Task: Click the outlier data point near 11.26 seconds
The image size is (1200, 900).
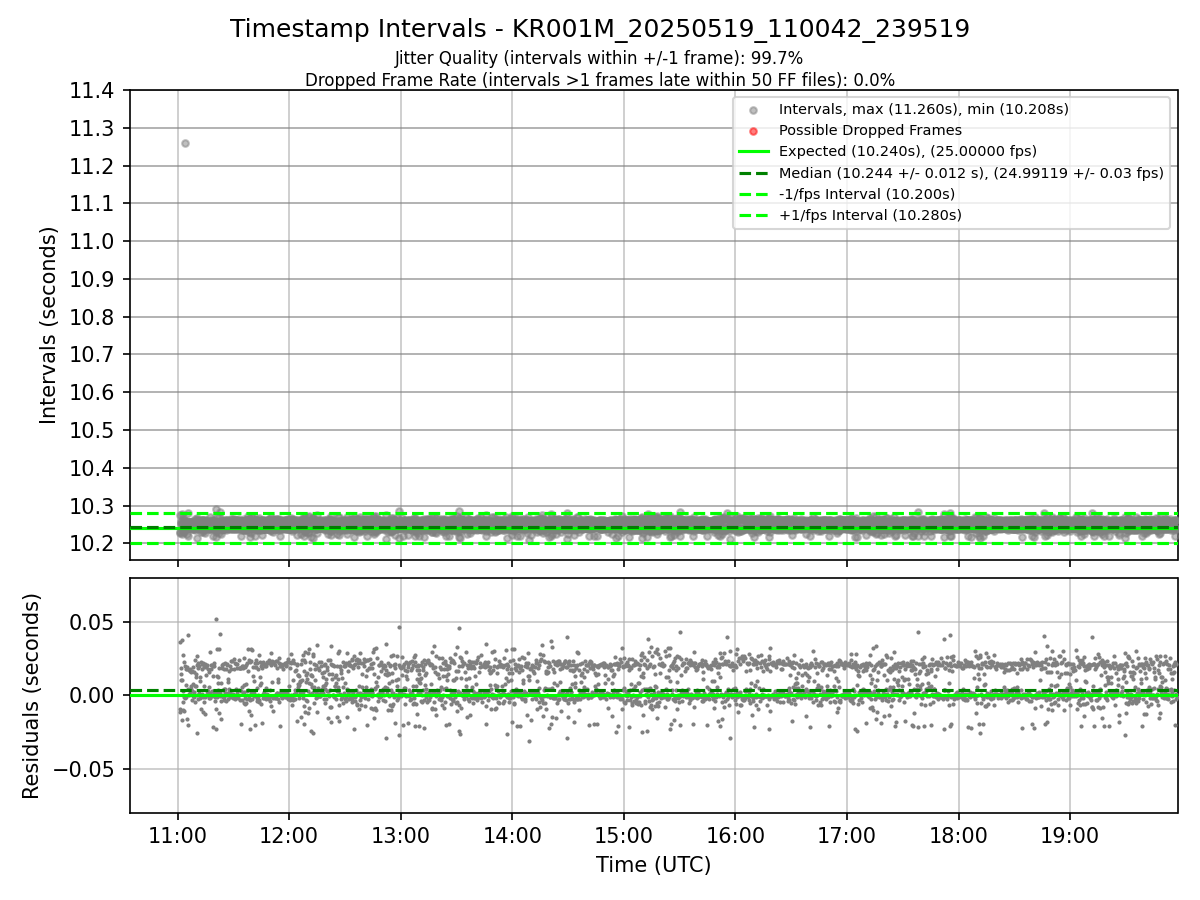Action: [x=185, y=143]
